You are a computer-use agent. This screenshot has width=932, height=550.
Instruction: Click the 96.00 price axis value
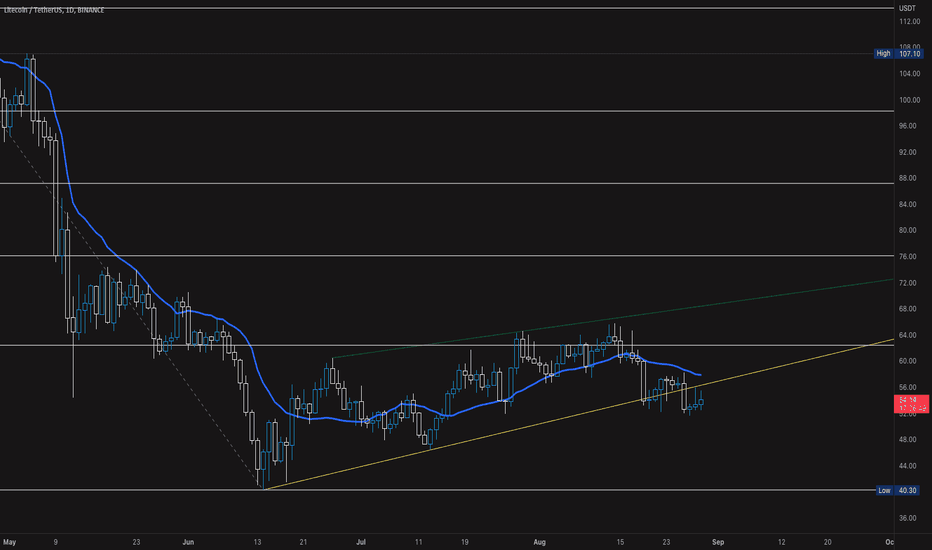click(908, 126)
